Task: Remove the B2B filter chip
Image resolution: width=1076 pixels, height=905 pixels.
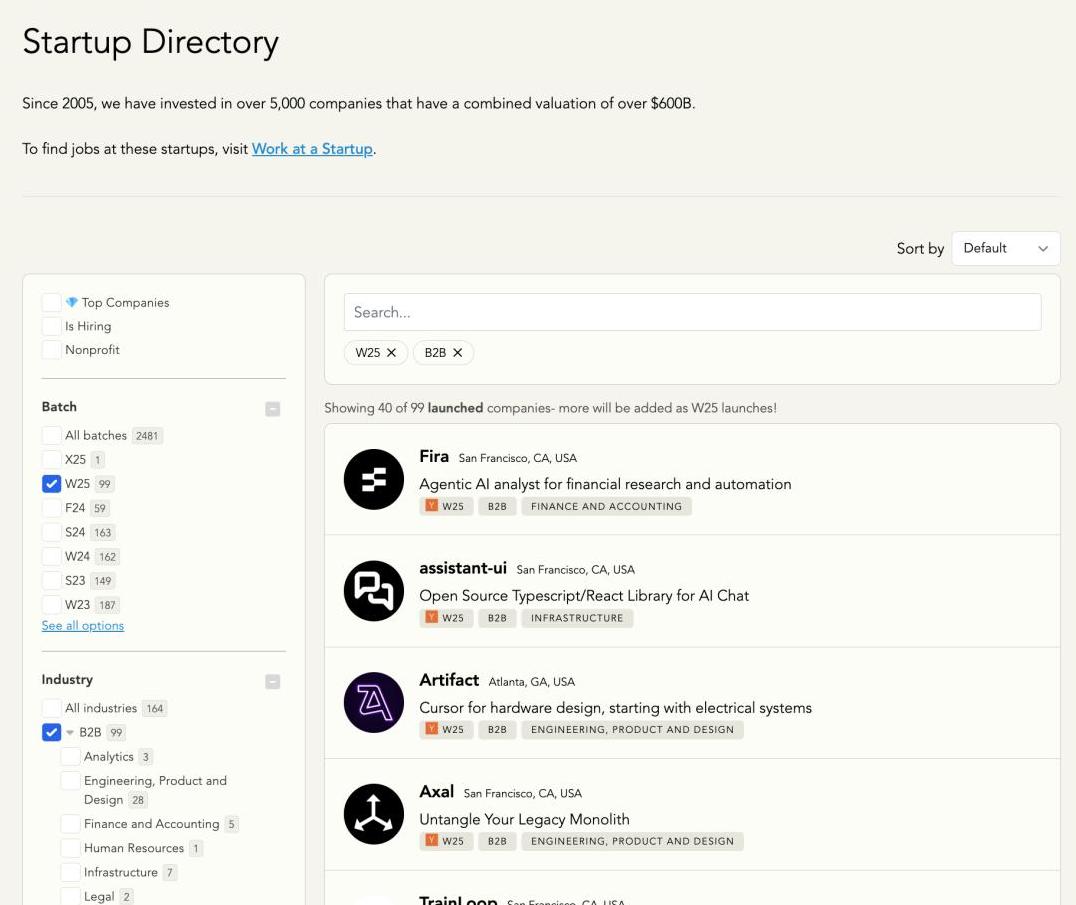Action: pyautogui.click(x=458, y=353)
